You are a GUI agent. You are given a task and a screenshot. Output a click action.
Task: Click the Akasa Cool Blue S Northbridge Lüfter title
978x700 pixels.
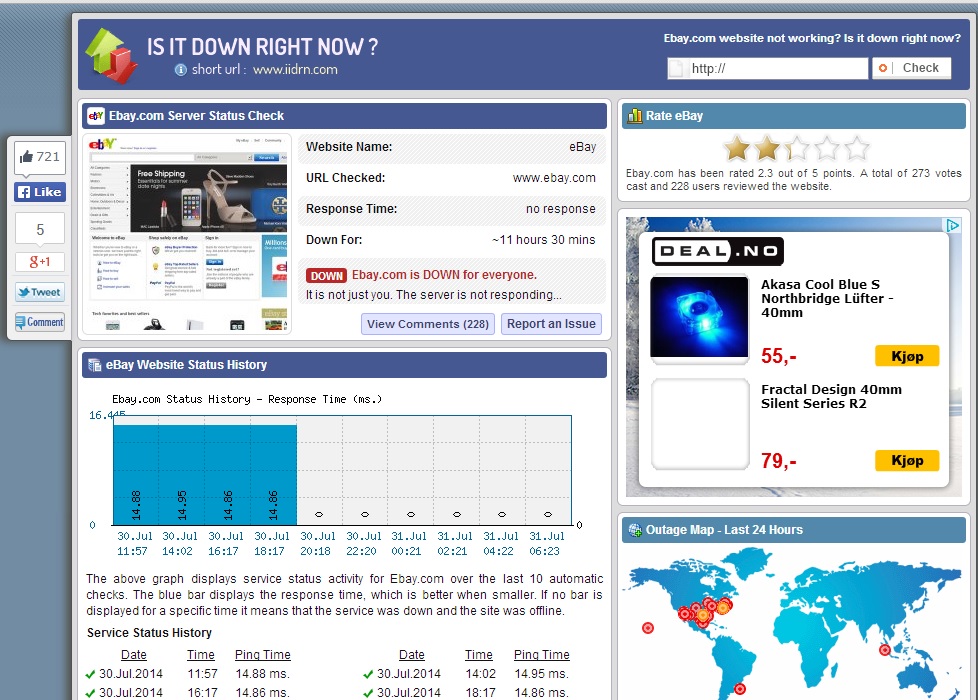coord(827,298)
